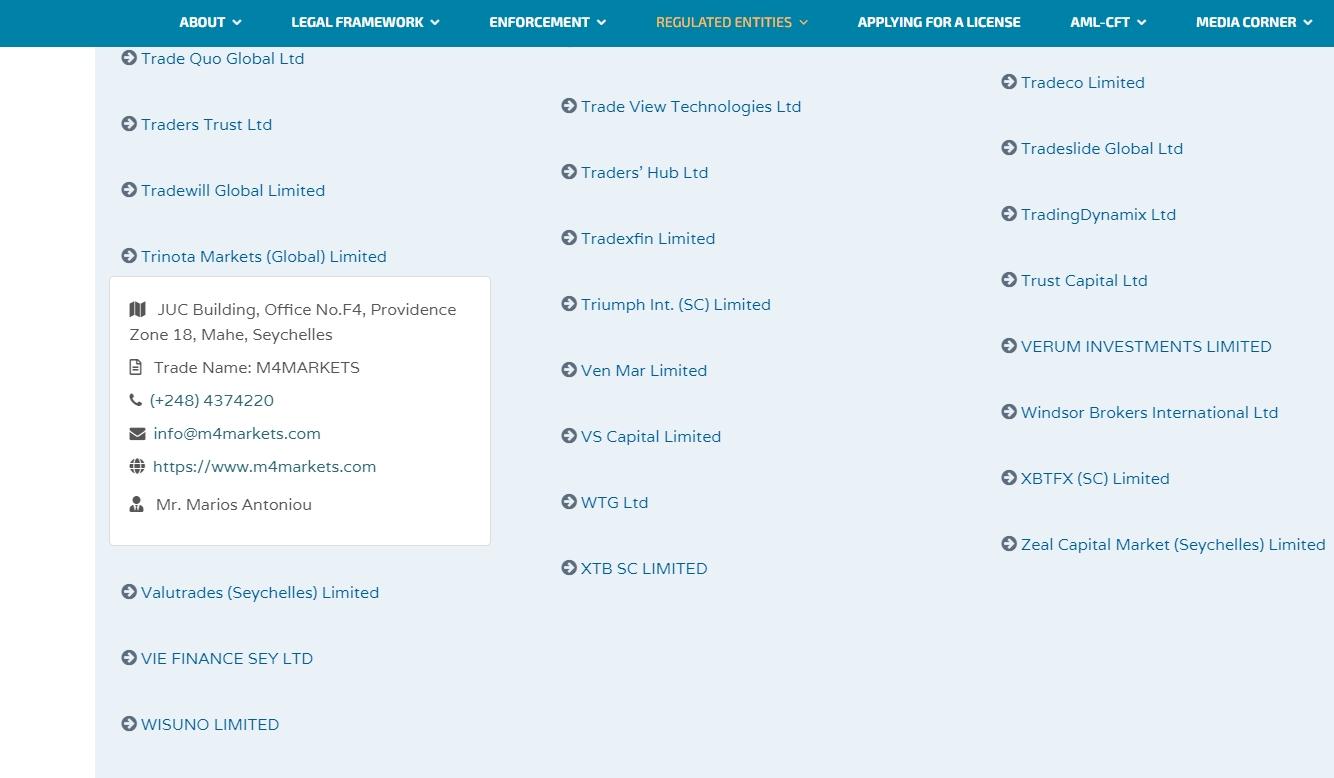Click the arrow icon beside VERUM INVESTMENTS LIMITED
The width and height of the screenshot is (1334, 778).
(x=1009, y=346)
